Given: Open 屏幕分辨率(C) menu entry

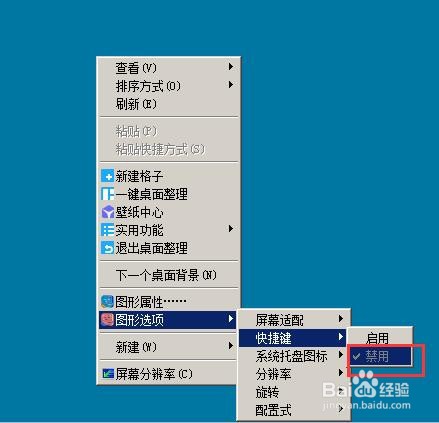Looking at the screenshot, I should click(x=168, y=374).
